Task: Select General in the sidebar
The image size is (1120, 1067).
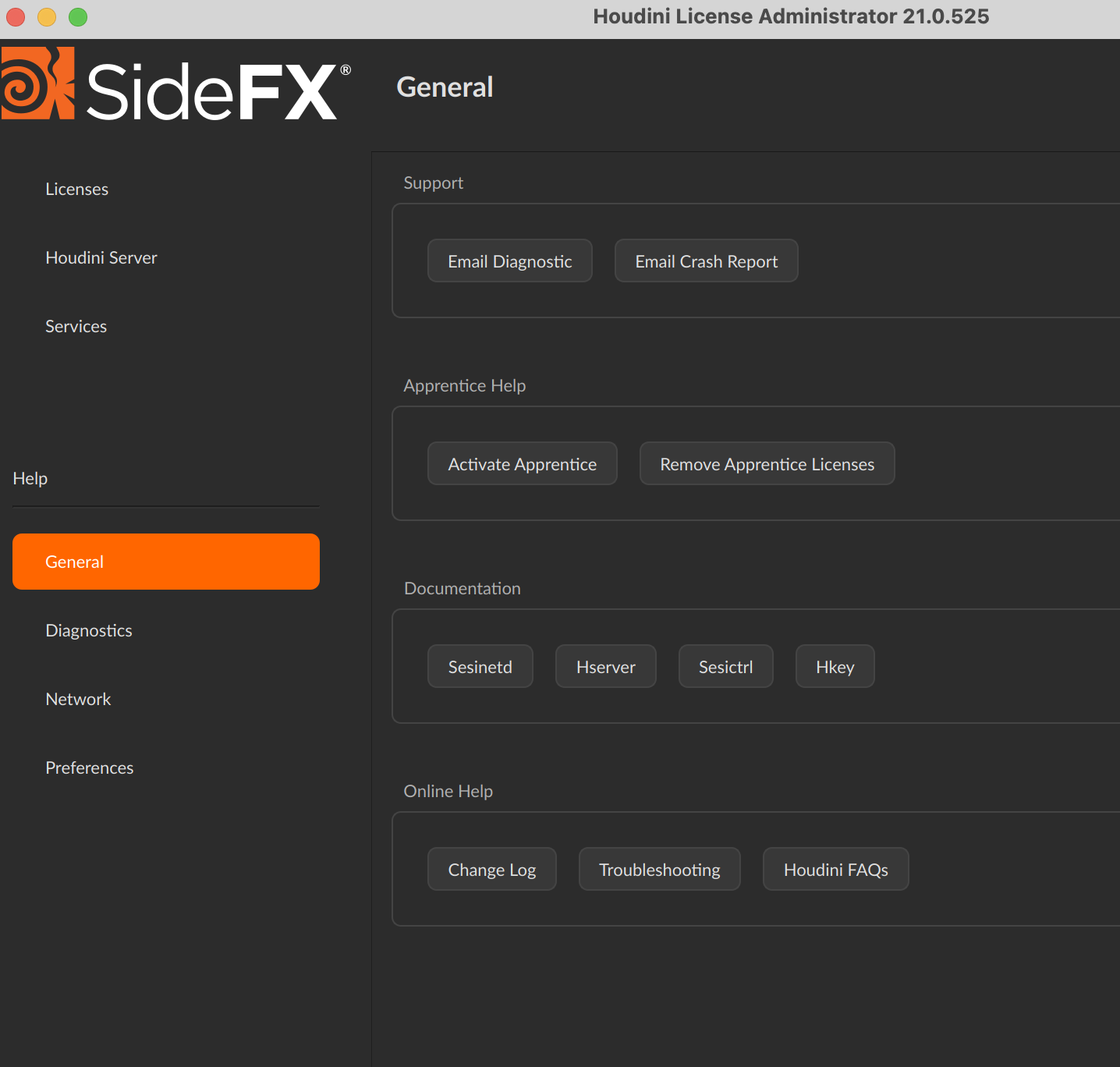Action: click(x=166, y=562)
